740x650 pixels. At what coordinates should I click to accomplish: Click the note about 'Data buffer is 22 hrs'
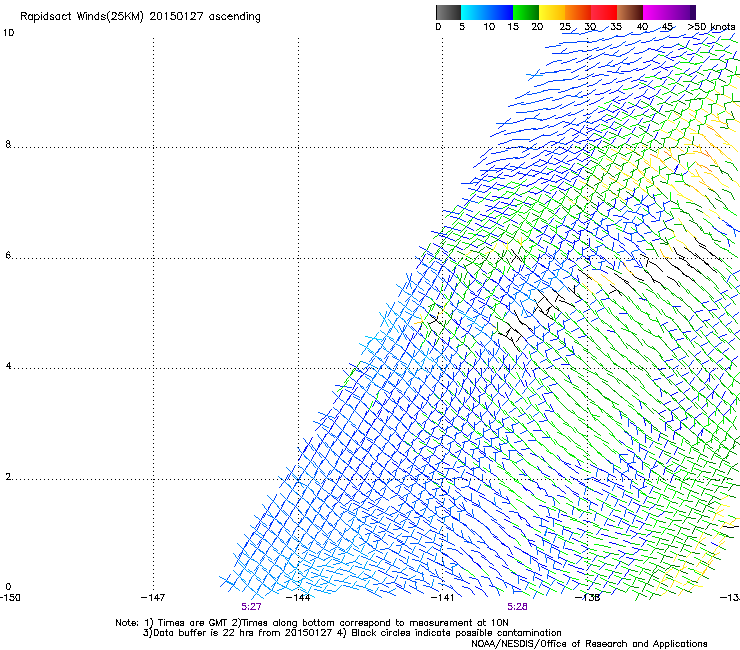point(352,633)
